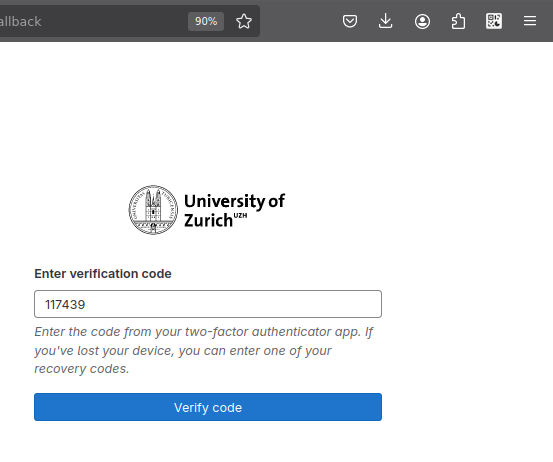Screen dimensions: 553x462
Task: Click the small UZH superscript in logo
Action: click(240, 215)
